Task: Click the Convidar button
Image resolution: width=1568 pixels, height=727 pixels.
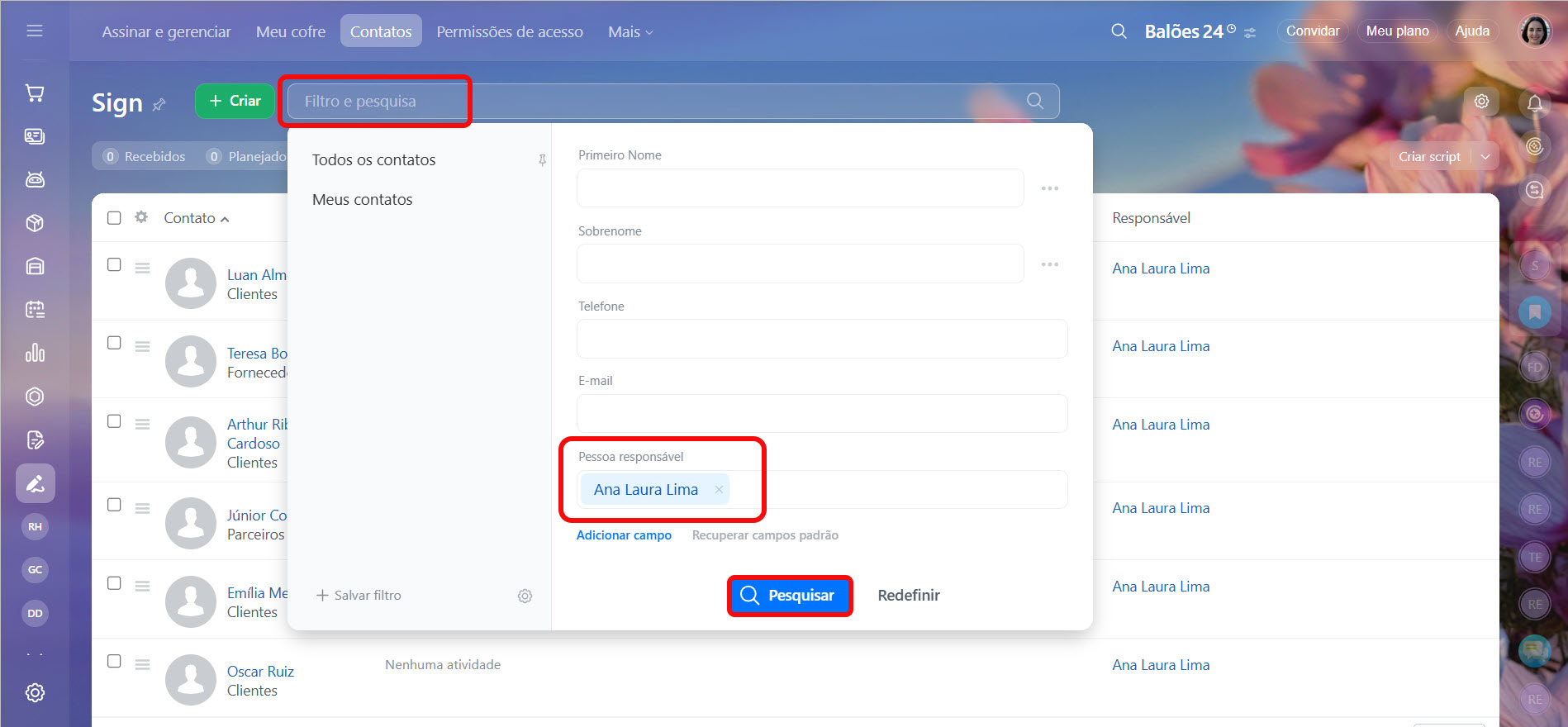Action: pos(1313,31)
